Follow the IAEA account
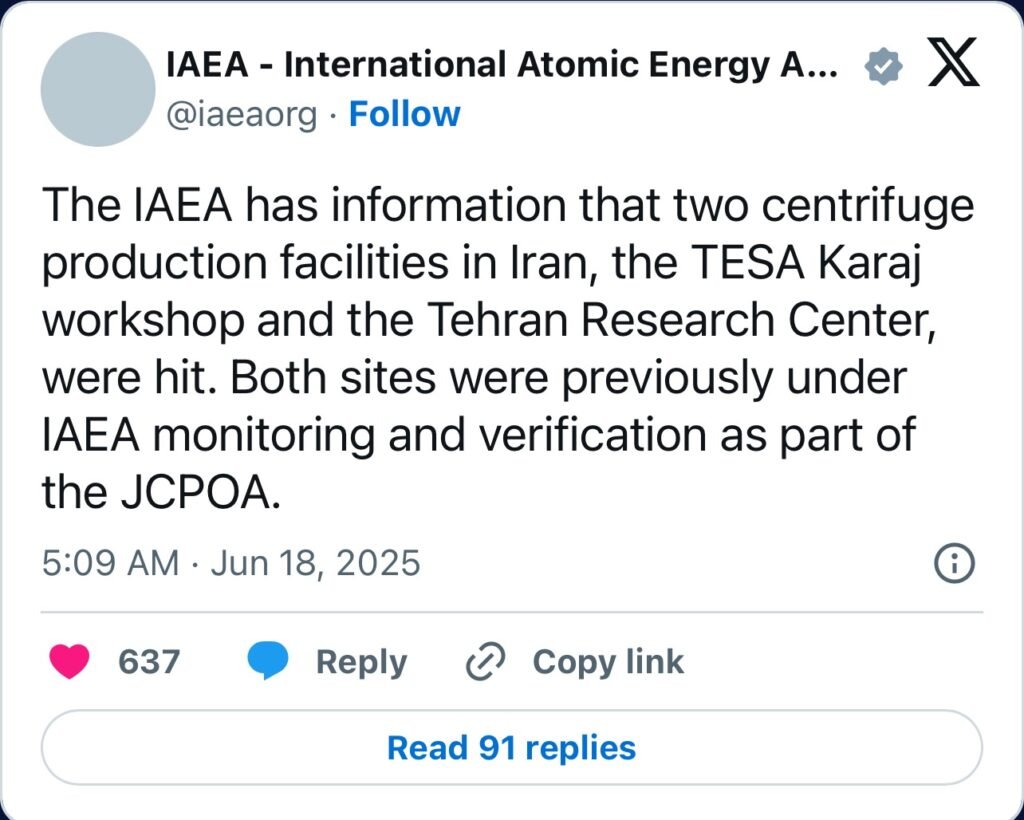 404,114
